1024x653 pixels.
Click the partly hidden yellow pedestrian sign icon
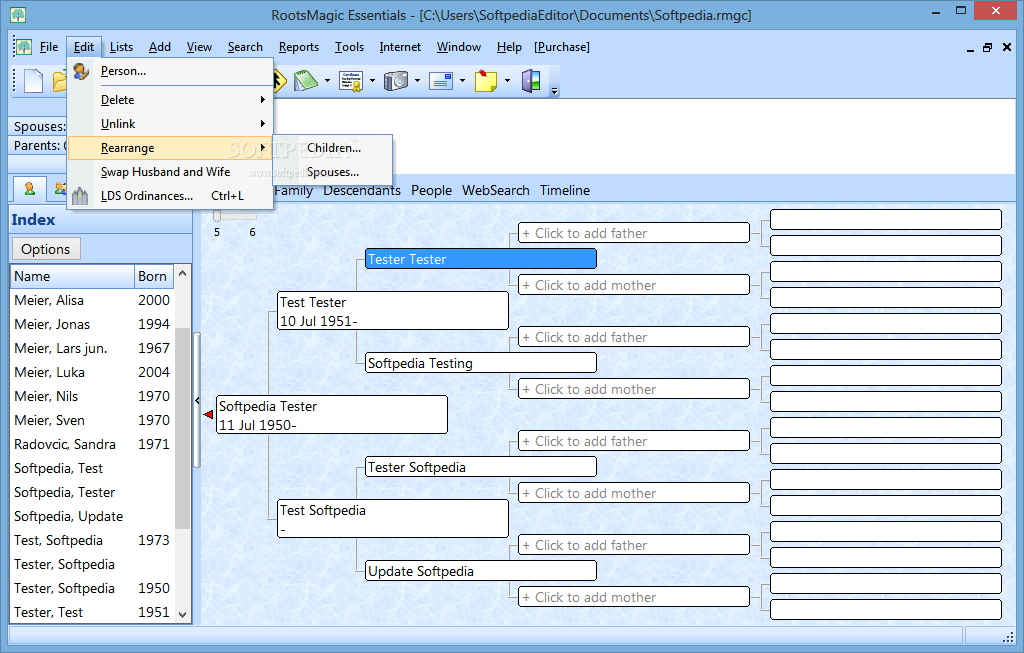(280, 81)
